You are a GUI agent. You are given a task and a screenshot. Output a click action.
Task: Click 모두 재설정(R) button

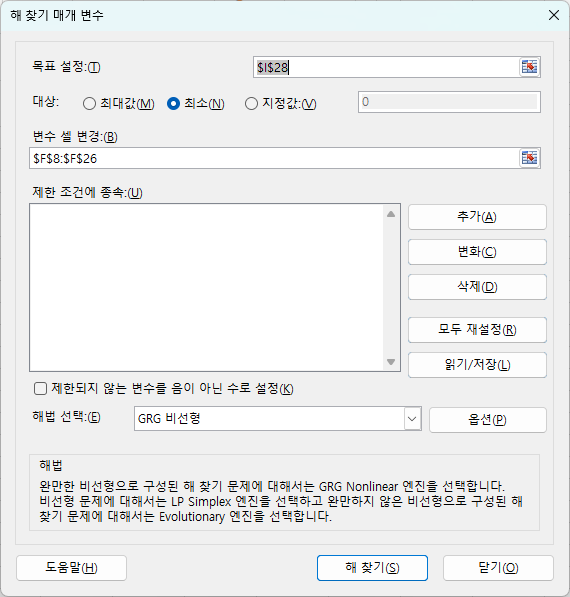pos(477,330)
